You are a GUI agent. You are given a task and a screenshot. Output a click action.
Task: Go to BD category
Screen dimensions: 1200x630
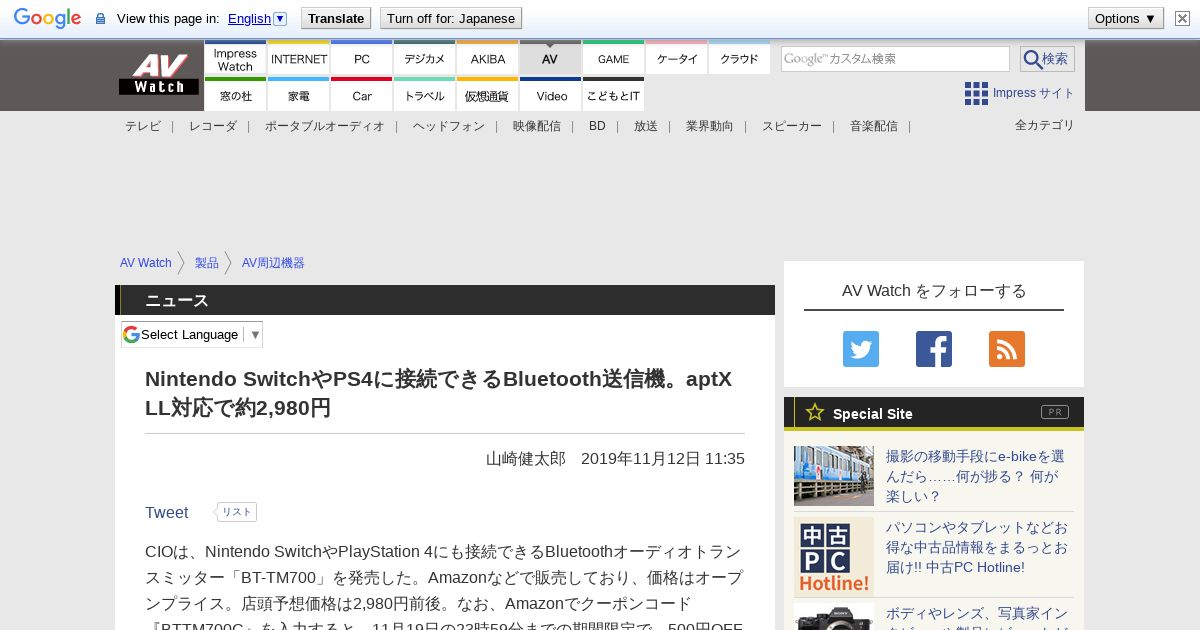(597, 126)
